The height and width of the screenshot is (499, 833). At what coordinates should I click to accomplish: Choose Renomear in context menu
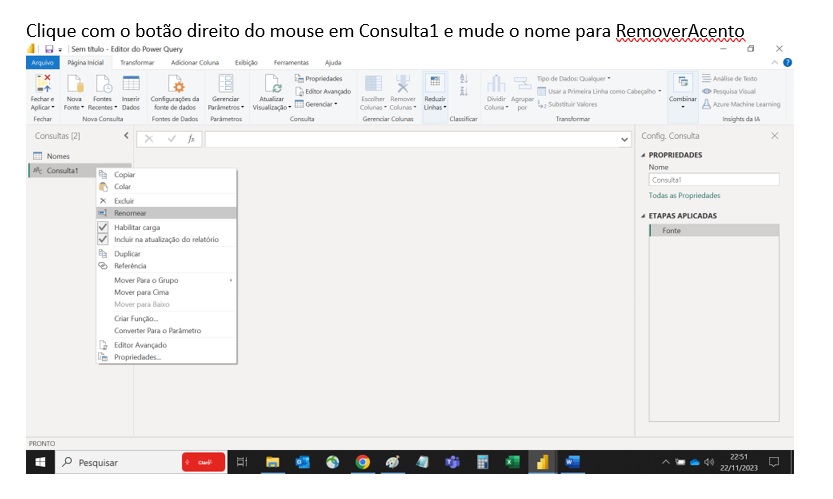coord(166,213)
